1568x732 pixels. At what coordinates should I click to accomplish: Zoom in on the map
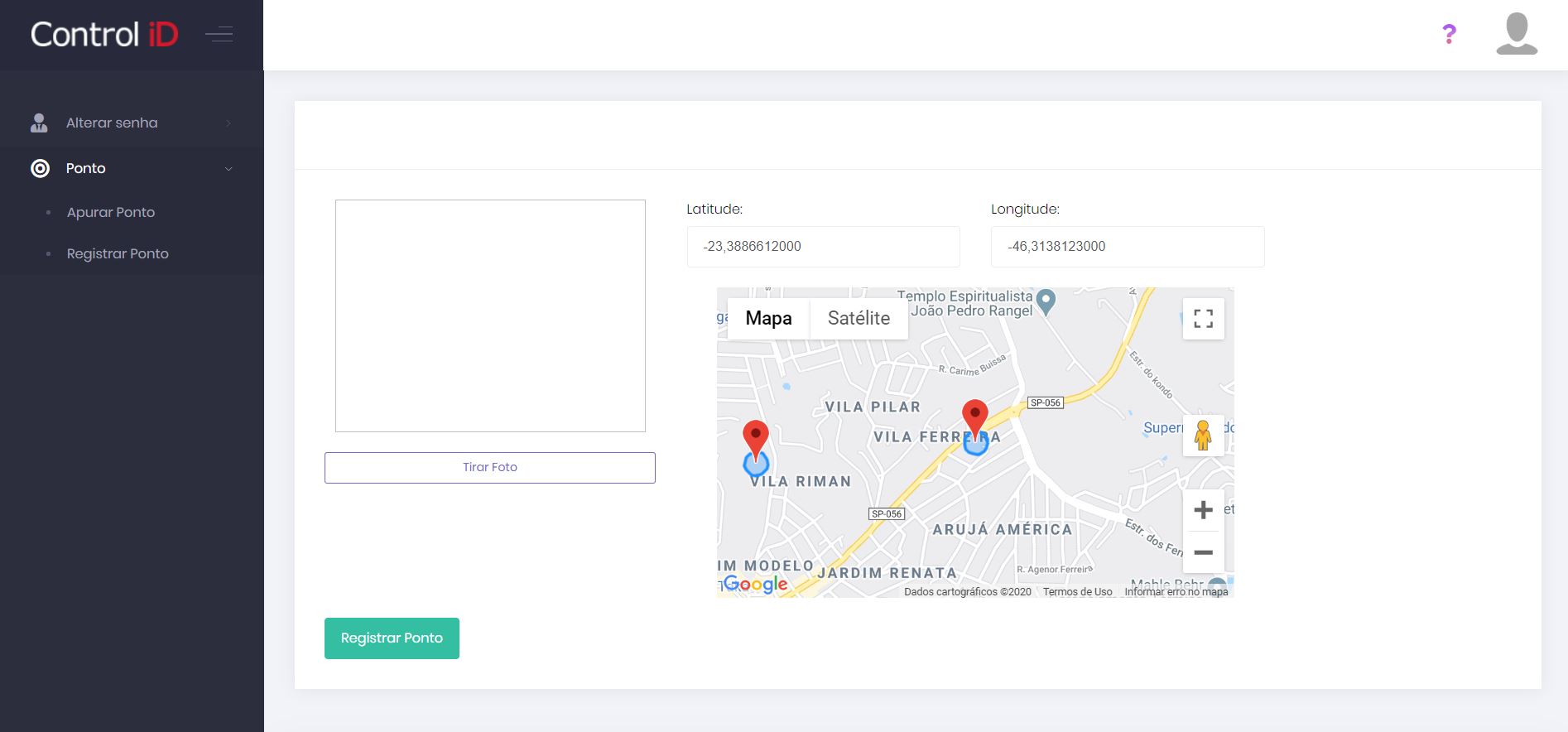(x=1204, y=510)
